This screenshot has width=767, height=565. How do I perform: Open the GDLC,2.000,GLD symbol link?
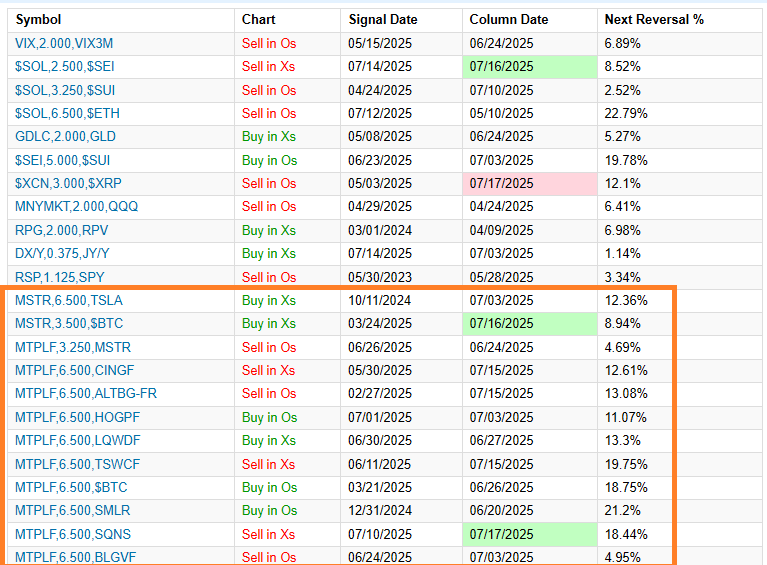pos(66,136)
